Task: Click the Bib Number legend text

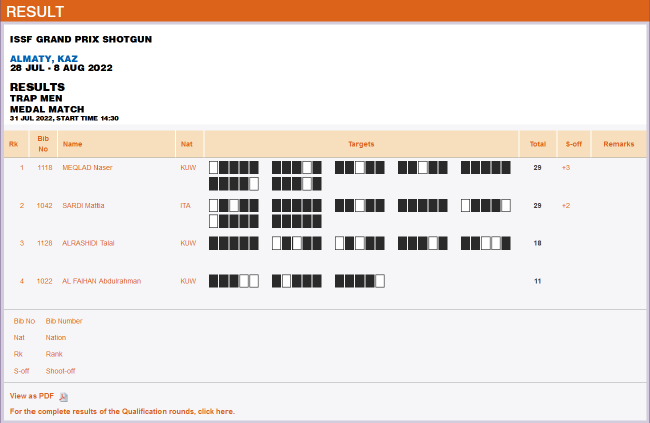Action: coord(64,321)
